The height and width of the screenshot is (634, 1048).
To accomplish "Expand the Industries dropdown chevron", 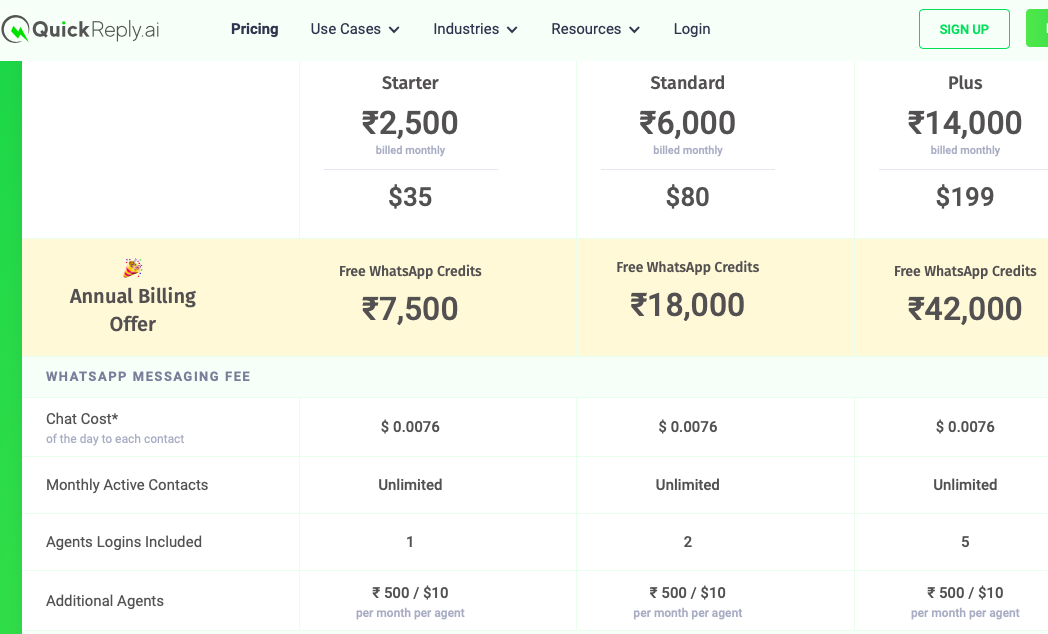I will click(512, 29).
